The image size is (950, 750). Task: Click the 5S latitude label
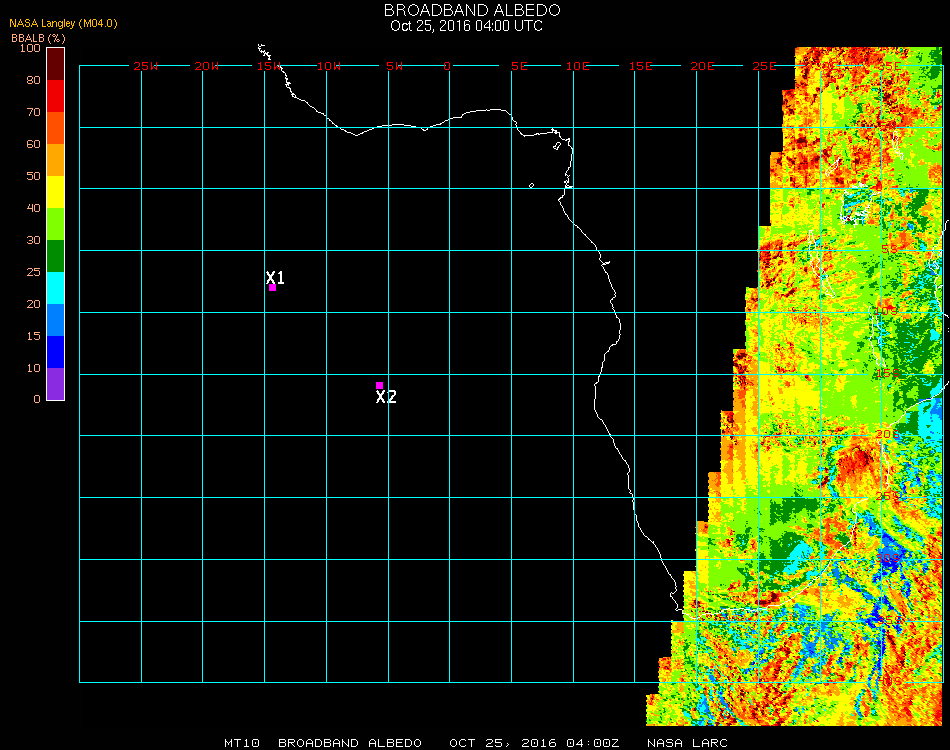889,250
